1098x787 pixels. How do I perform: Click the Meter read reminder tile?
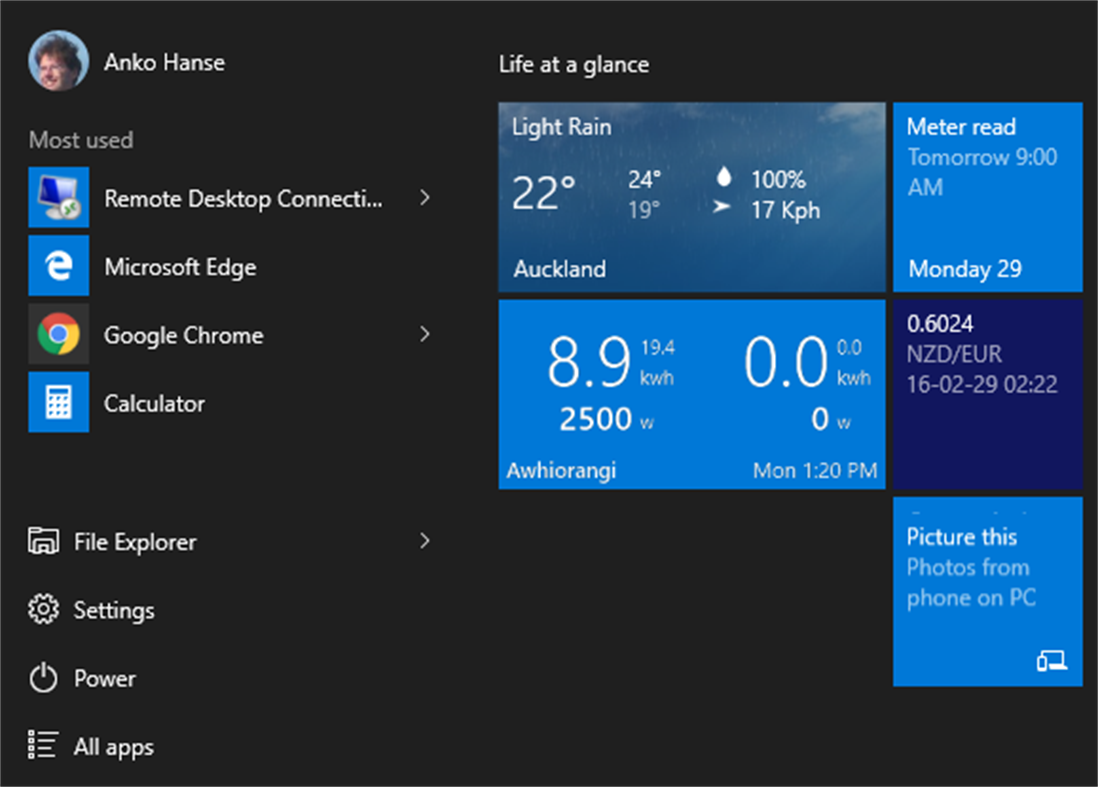click(987, 197)
